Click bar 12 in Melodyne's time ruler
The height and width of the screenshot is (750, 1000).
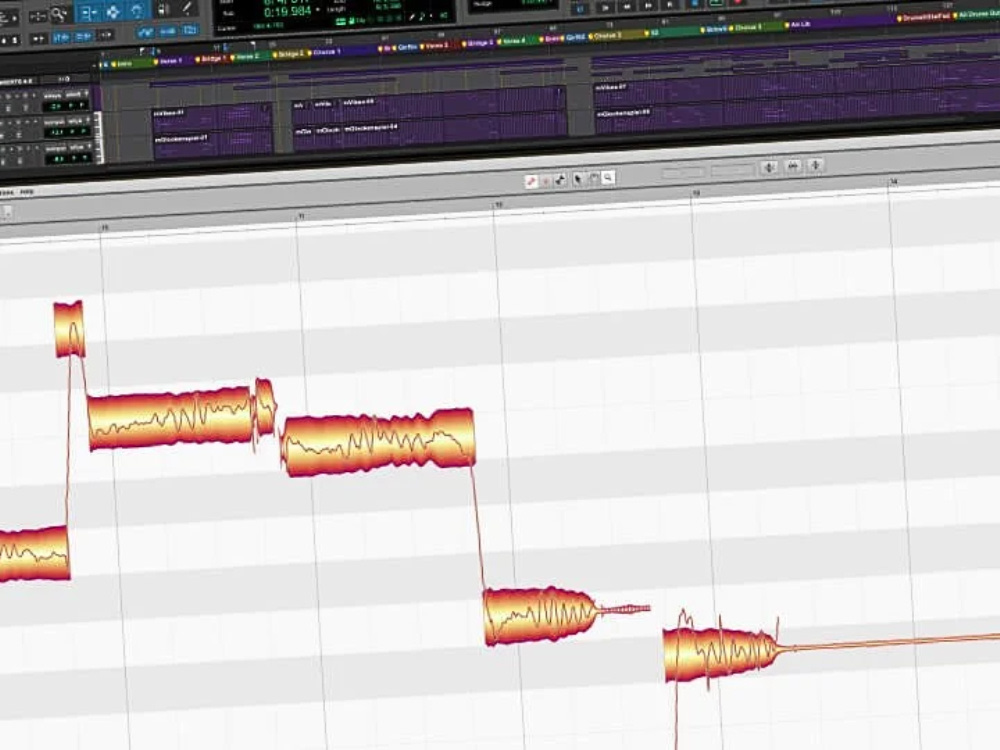point(499,205)
